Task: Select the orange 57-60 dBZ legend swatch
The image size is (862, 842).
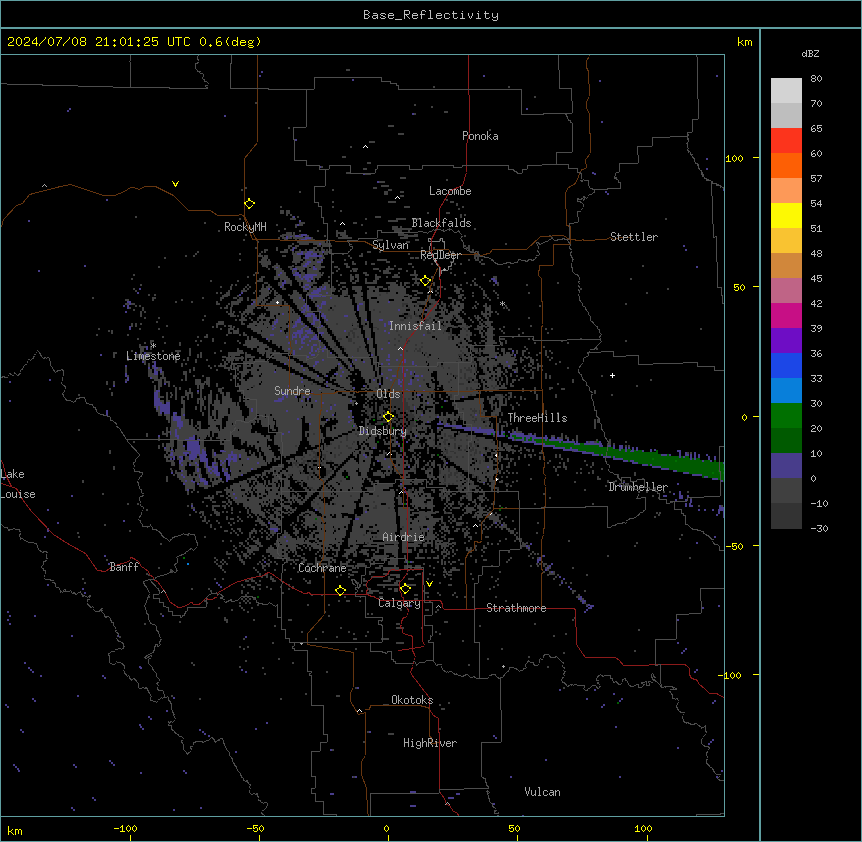Action: click(786, 165)
